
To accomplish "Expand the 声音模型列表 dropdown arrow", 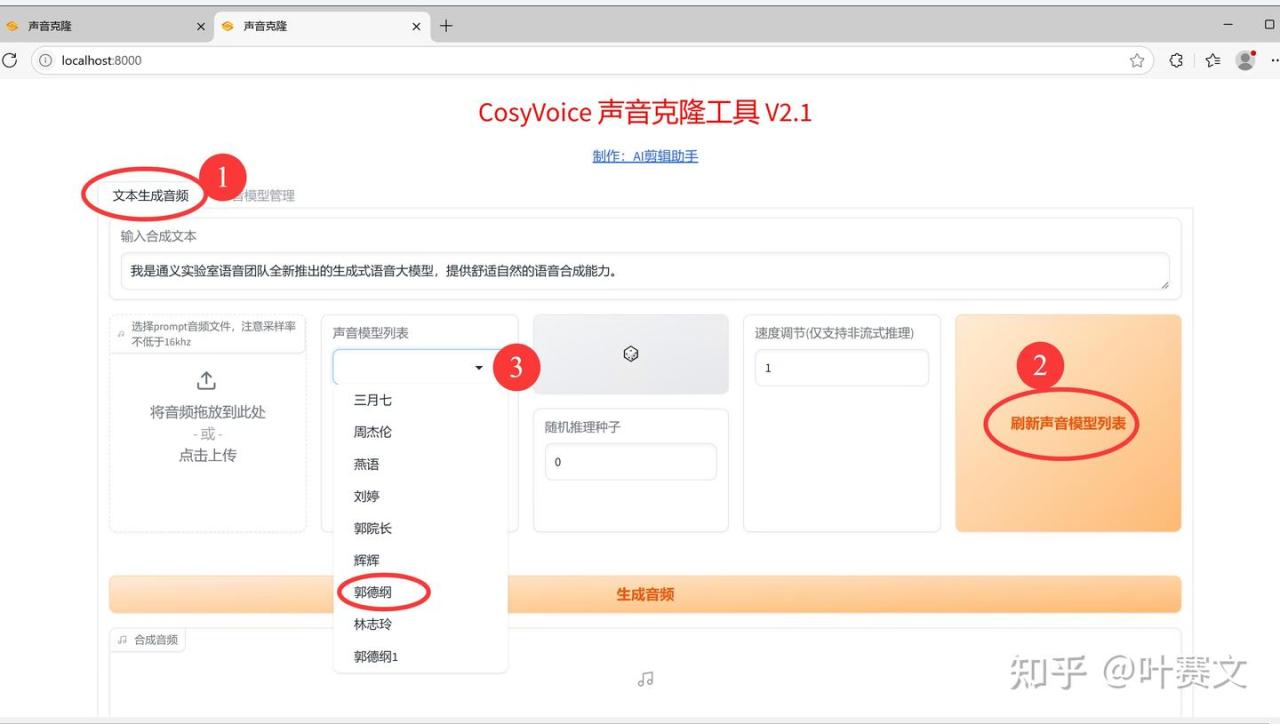I will [478, 368].
